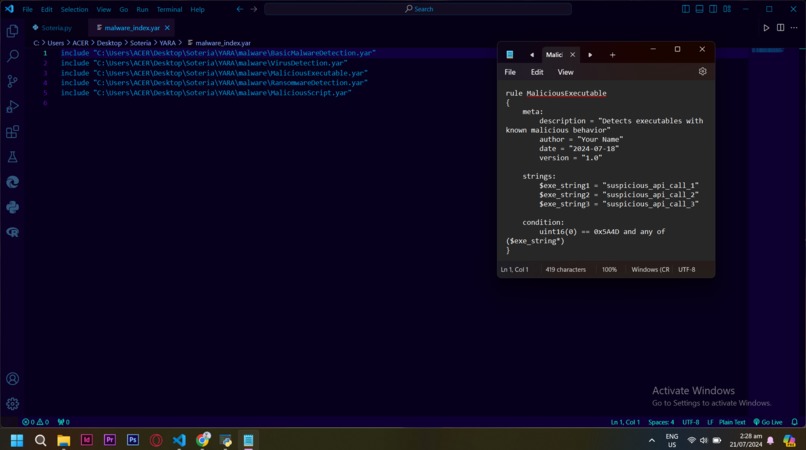
Task: Open the Help menu
Action: pyautogui.click(x=197, y=9)
